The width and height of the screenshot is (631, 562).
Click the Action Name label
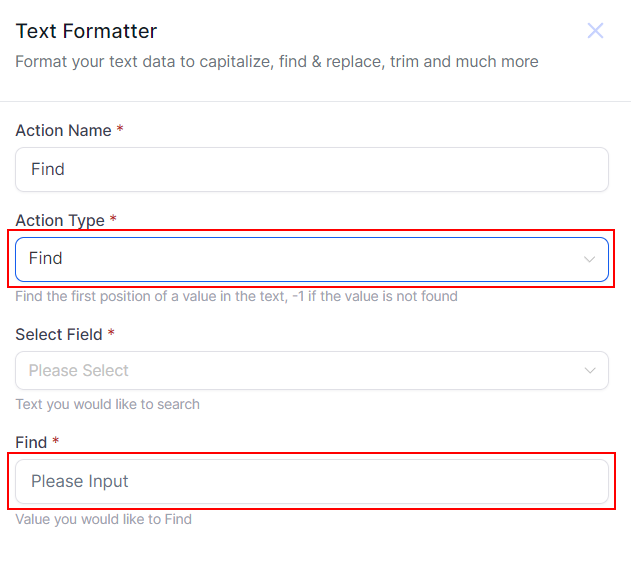(x=63, y=131)
